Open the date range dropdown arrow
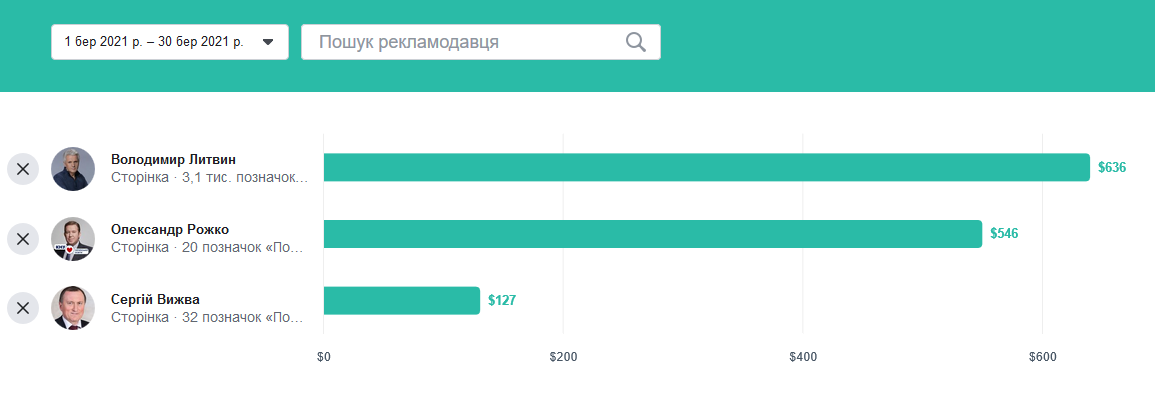The image size is (1155, 395). point(268,42)
